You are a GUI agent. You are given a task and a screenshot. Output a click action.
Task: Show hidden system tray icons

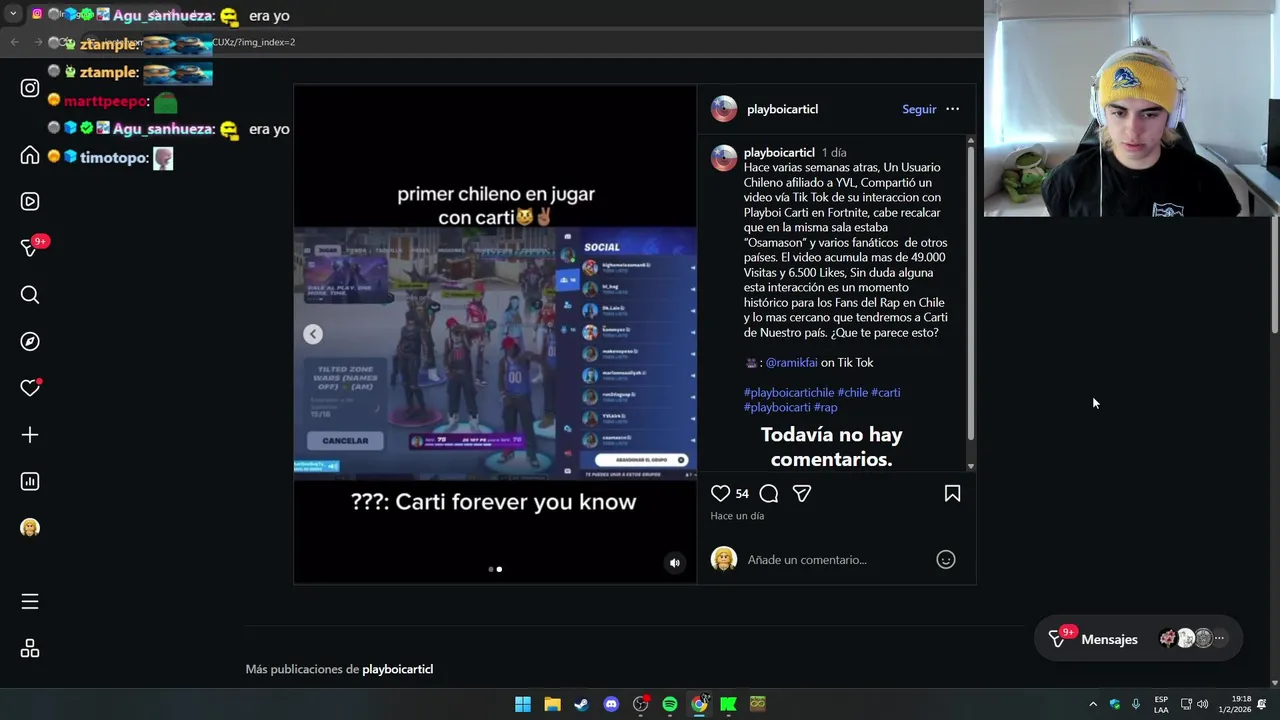click(1093, 704)
